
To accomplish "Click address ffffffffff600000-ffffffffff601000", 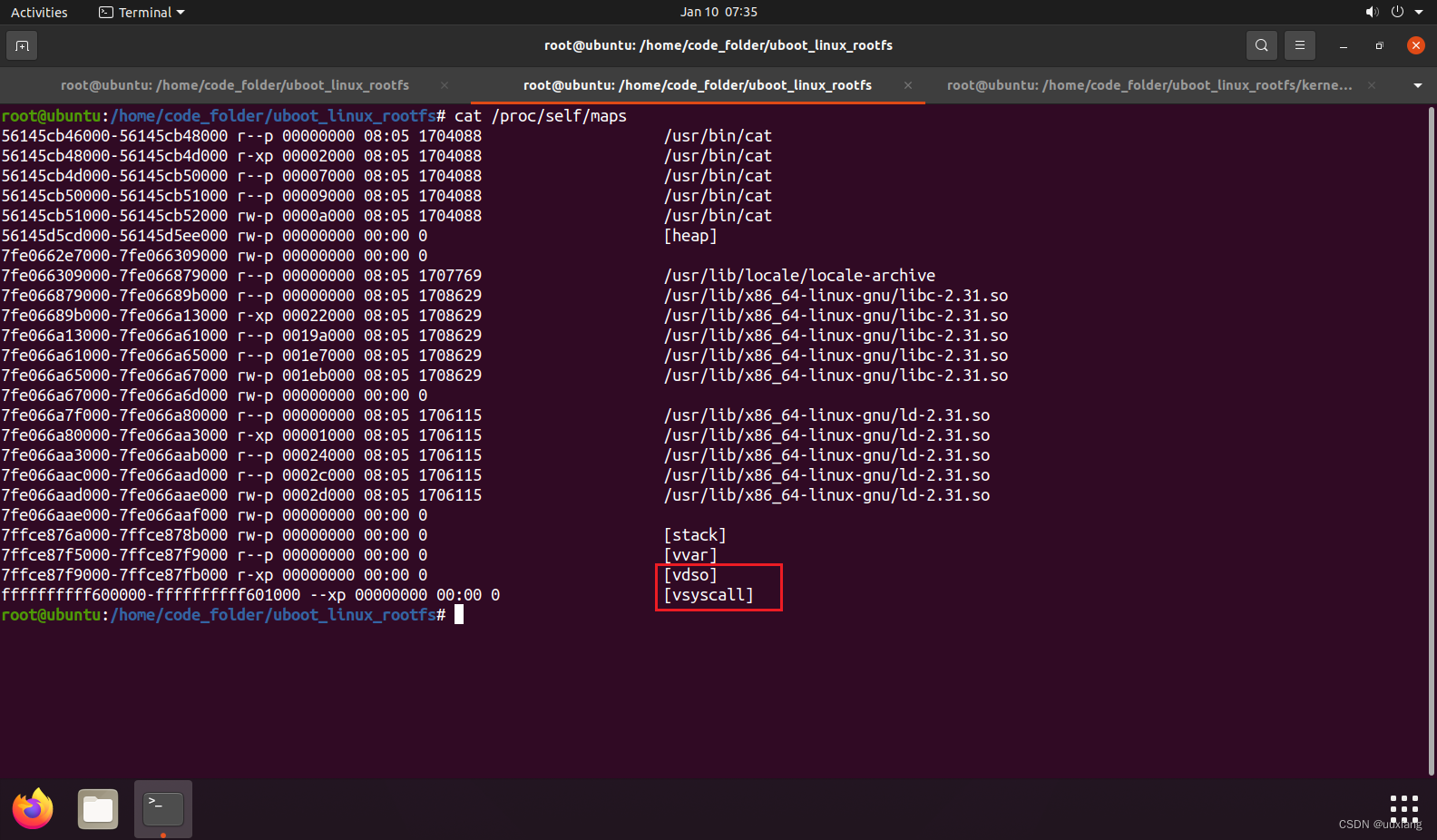I will [151, 595].
